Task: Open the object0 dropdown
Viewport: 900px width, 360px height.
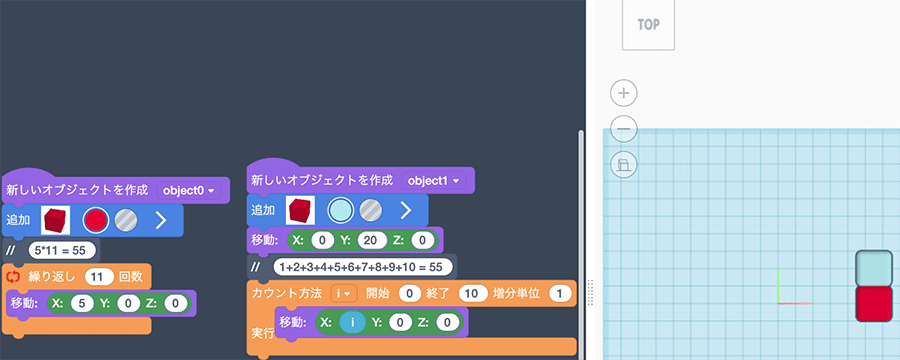Action: coord(189,191)
